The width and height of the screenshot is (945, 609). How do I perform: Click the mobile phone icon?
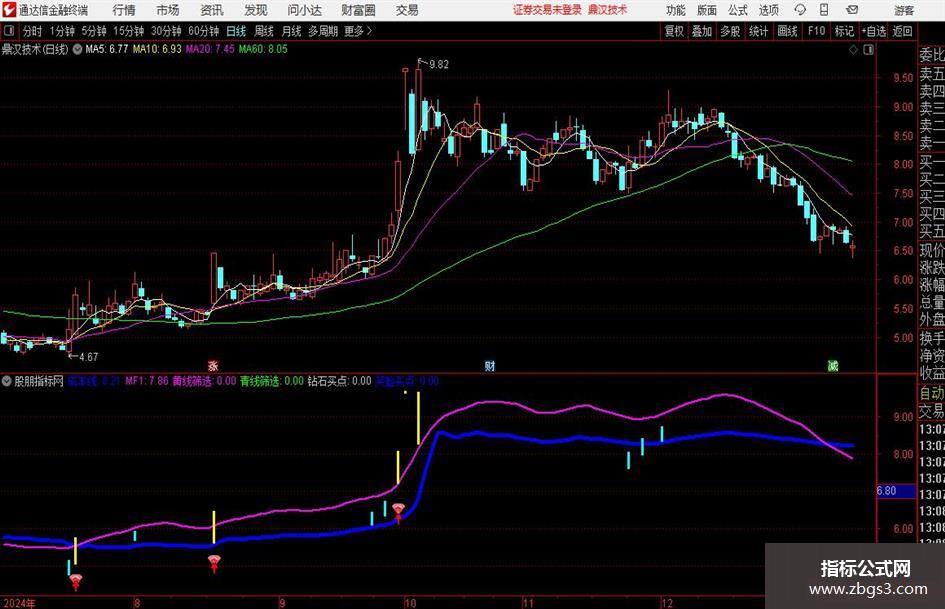pyautogui.click(x=824, y=10)
